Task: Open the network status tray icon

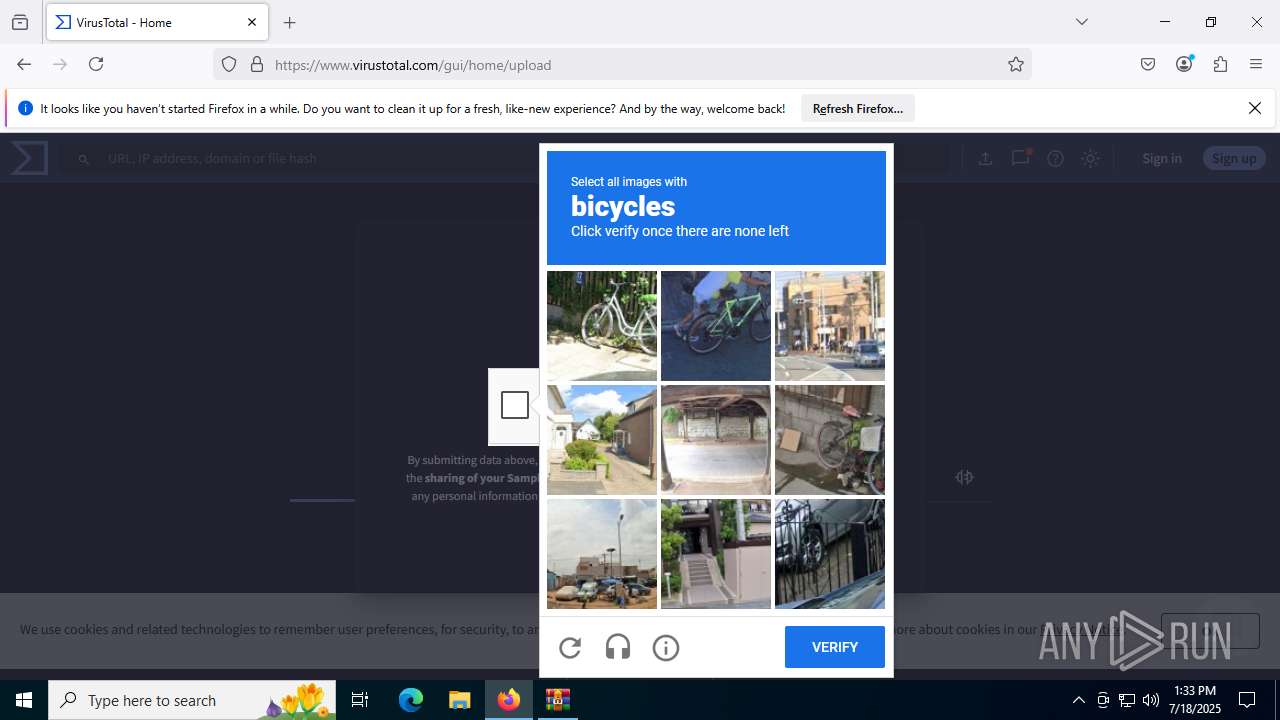Action: [x=1127, y=700]
